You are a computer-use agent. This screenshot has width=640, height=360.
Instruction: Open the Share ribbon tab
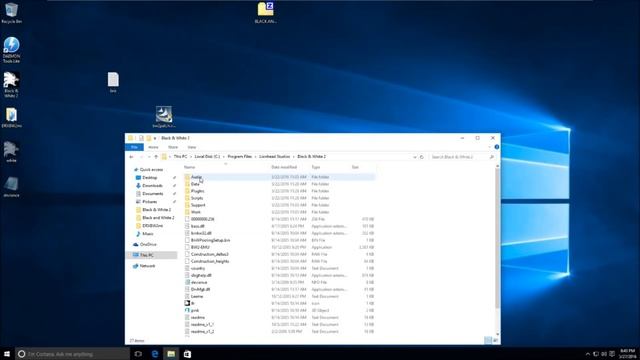(x=173, y=147)
